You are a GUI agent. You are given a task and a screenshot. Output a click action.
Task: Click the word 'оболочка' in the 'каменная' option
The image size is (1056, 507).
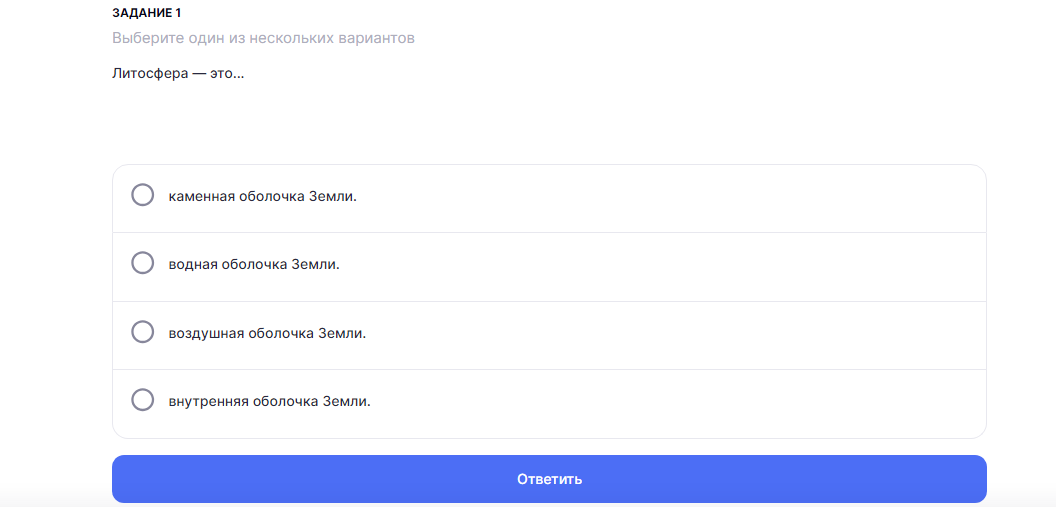(x=271, y=197)
